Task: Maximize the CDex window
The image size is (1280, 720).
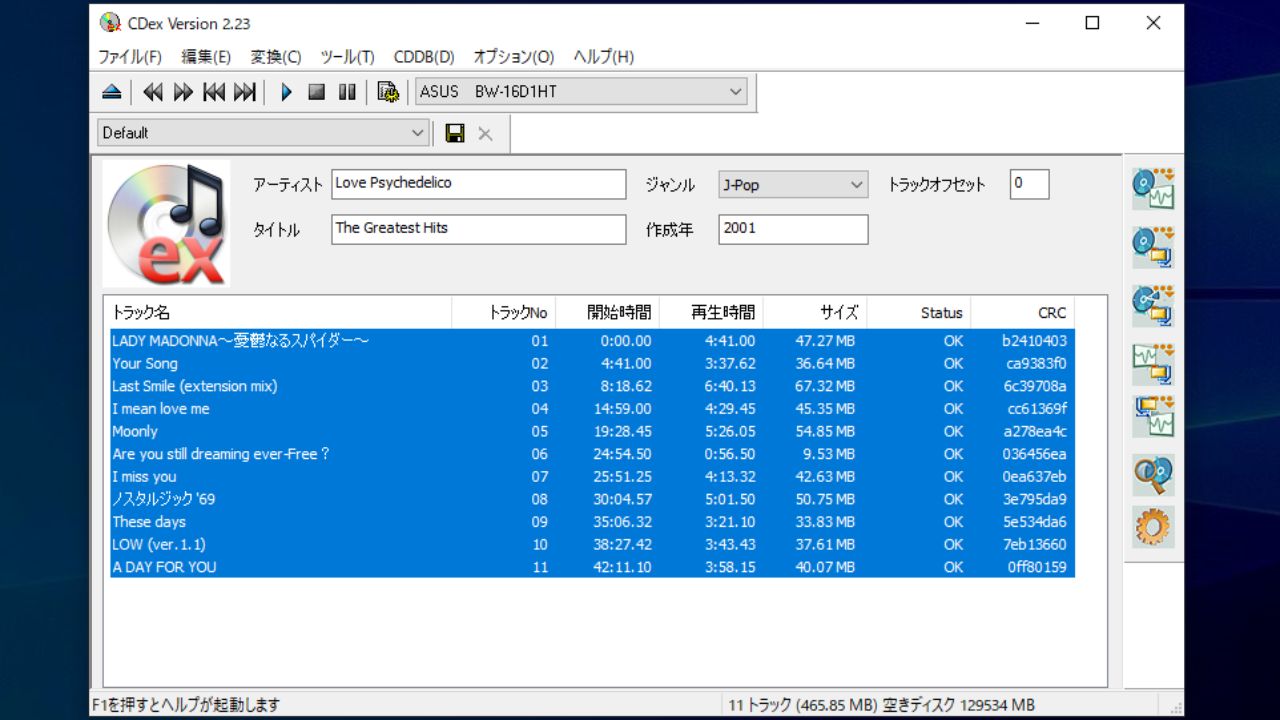Action: (1092, 23)
